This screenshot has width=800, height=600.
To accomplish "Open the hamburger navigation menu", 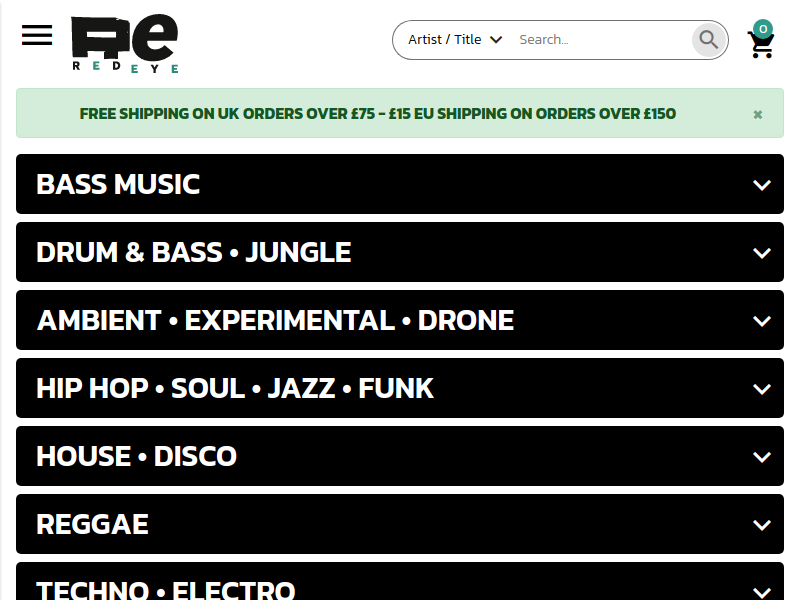I will pos(37,35).
